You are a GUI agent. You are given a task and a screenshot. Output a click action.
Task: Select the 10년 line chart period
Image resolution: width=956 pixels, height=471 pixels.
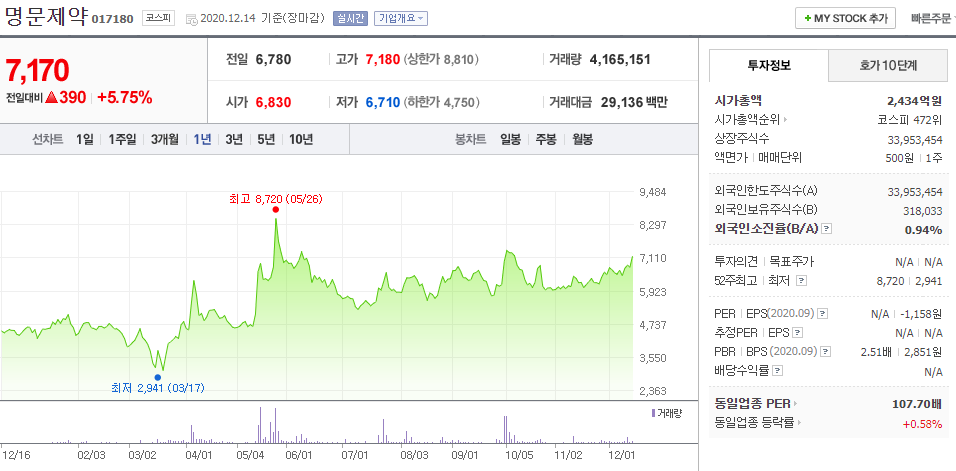(x=301, y=140)
